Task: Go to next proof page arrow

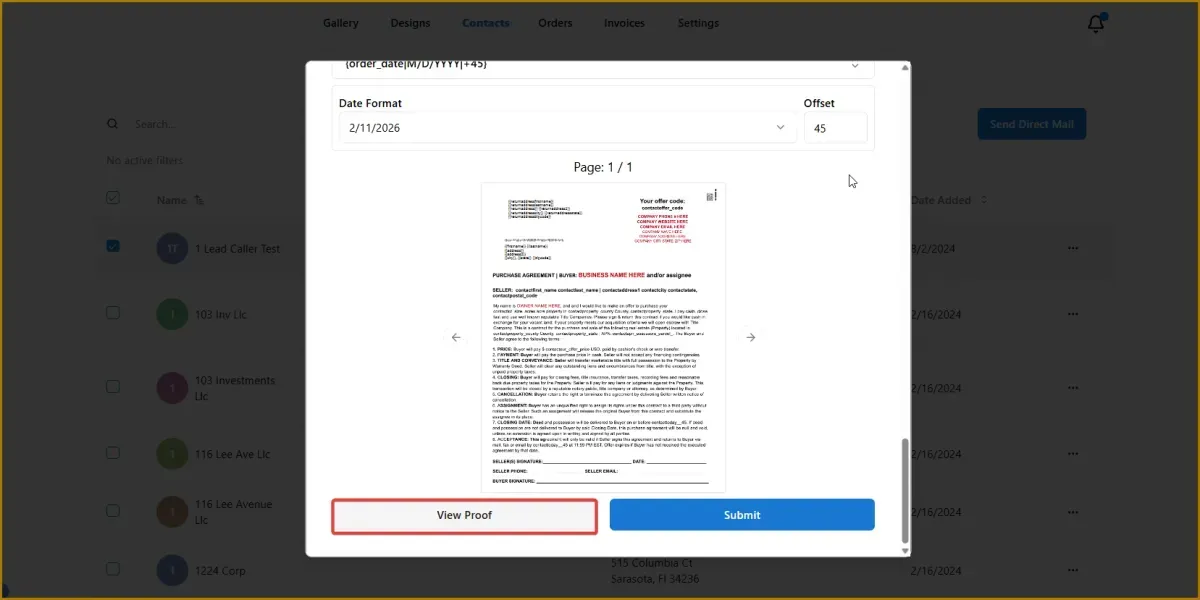Action: coord(750,337)
